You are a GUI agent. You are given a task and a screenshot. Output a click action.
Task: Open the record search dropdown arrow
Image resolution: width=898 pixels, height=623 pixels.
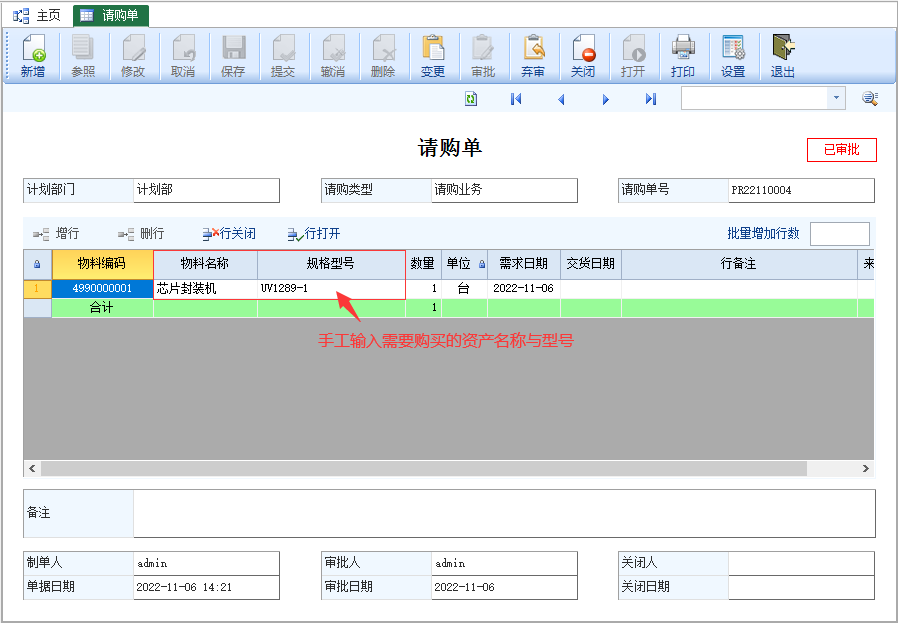pyautogui.click(x=836, y=98)
